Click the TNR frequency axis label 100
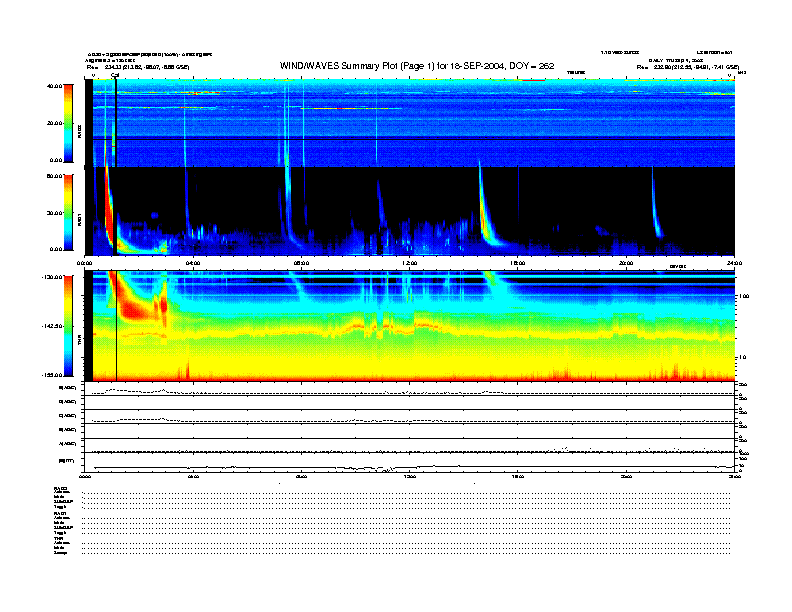Image resolution: width=792 pixels, height=612 pixels. pos(743,297)
